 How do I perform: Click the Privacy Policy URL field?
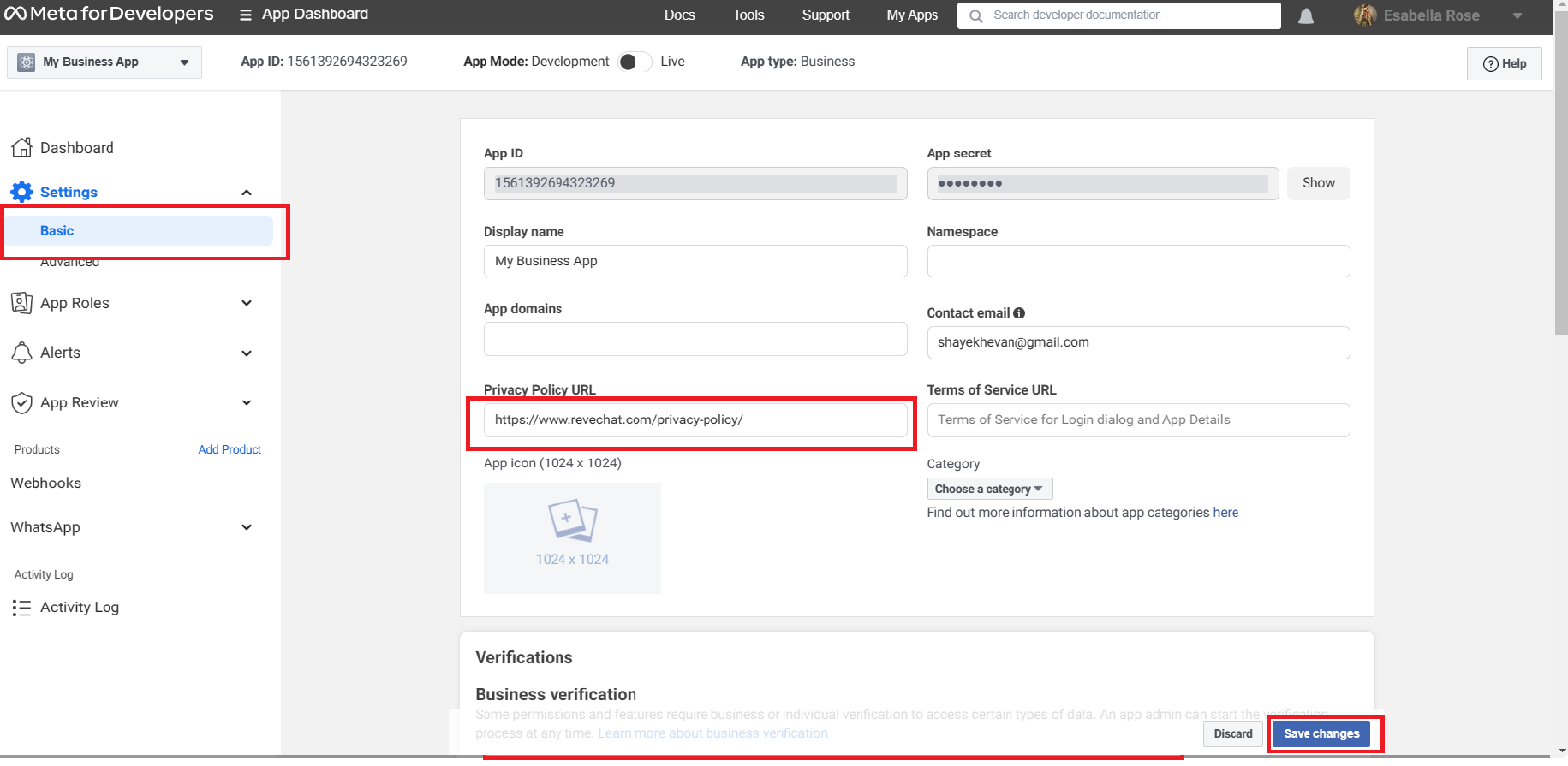pyautogui.click(x=695, y=420)
